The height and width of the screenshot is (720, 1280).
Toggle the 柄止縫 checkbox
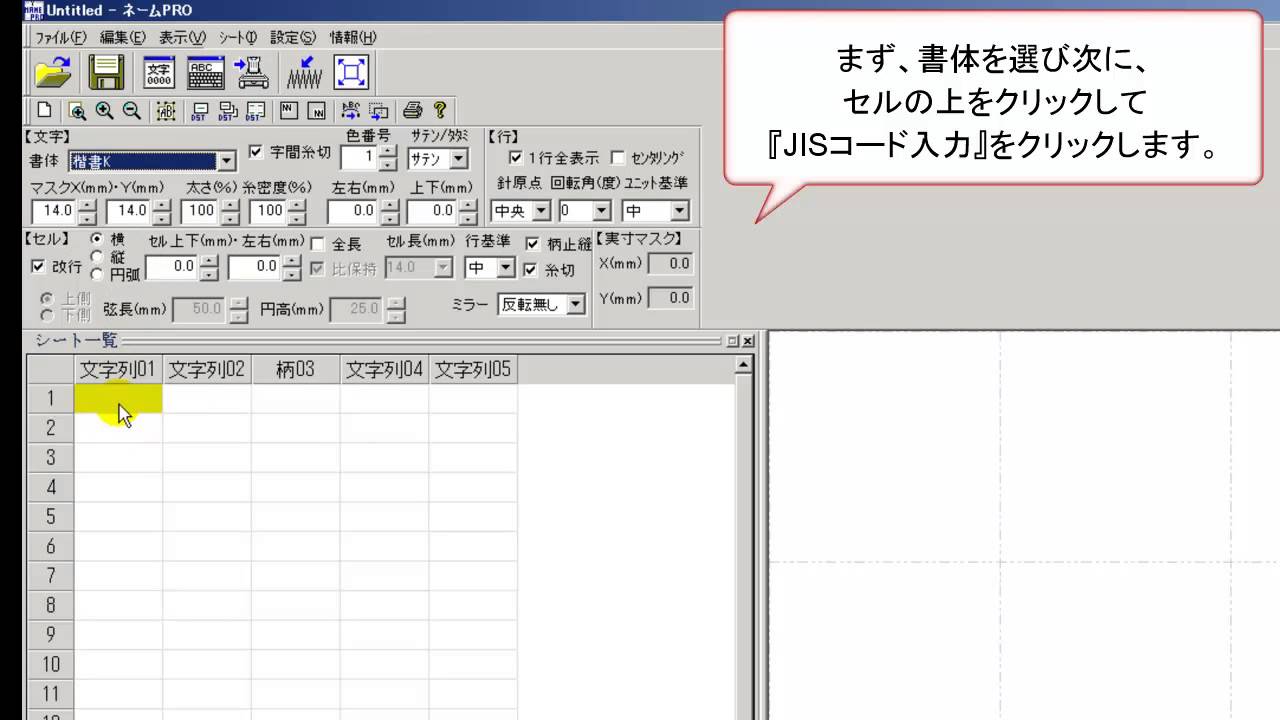532,243
